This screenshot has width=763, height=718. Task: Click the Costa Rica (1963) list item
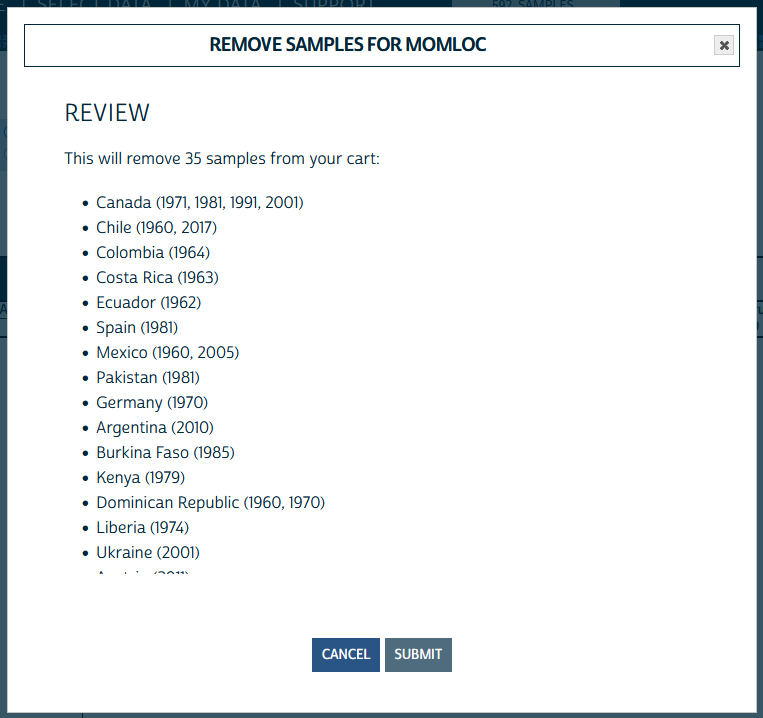click(x=157, y=277)
